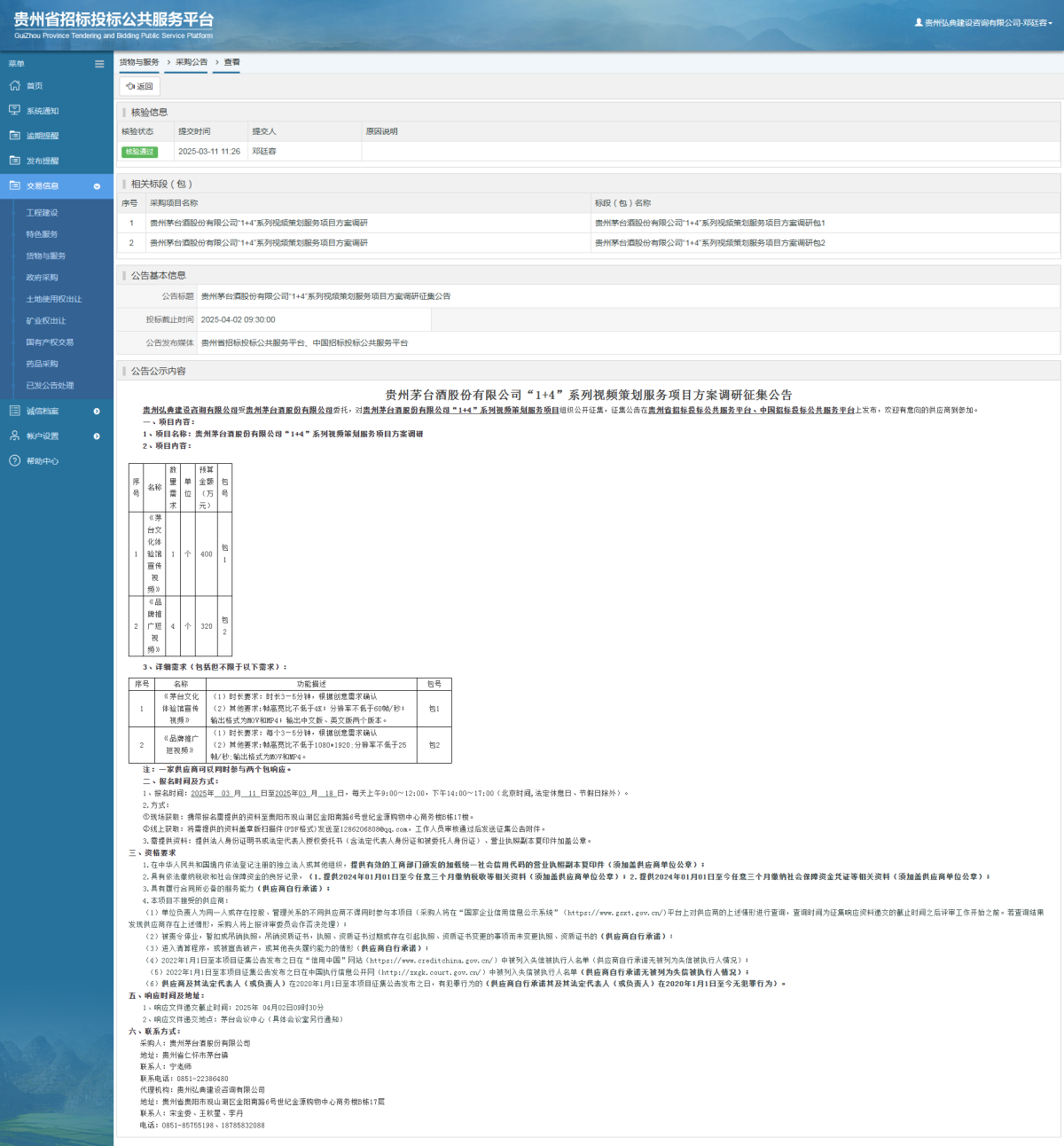Open the 已发公告处理 submenu item
This screenshot has height=1146, width=1064.
click(x=50, y=385)
